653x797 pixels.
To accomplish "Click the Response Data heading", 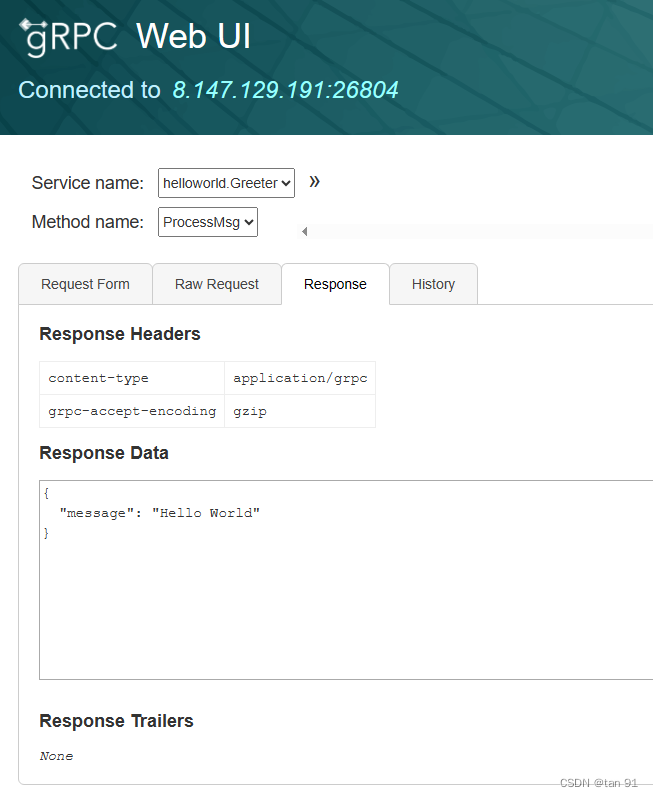I will pyautogui.click(x=104, y=453).
